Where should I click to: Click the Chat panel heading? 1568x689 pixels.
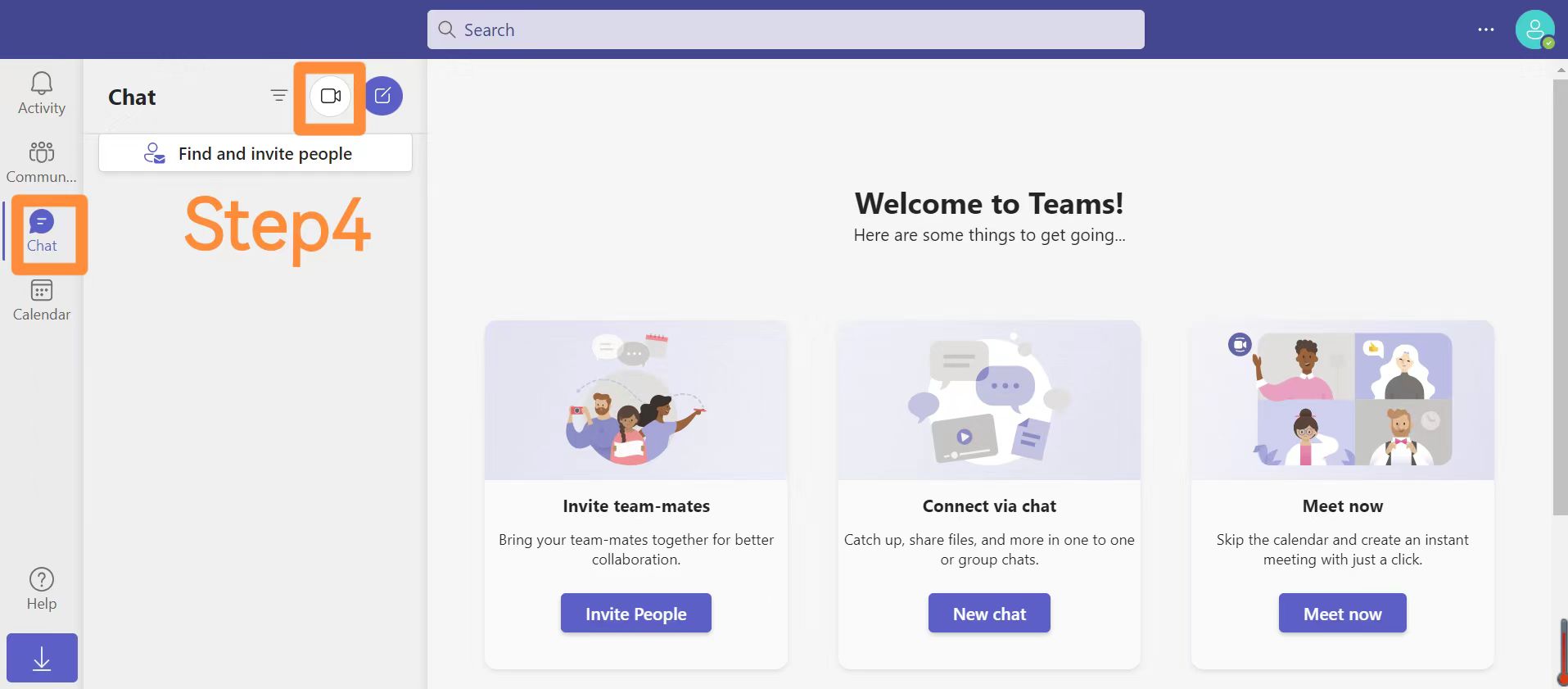[132, 97]
